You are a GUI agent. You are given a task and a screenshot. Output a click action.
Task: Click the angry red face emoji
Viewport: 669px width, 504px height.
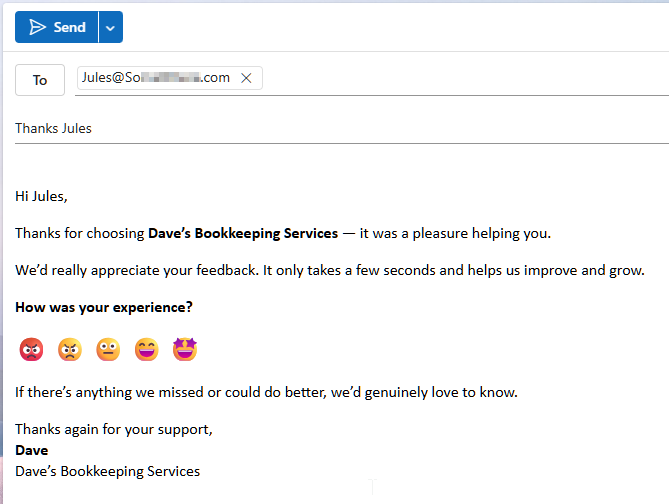click(32, 349)
